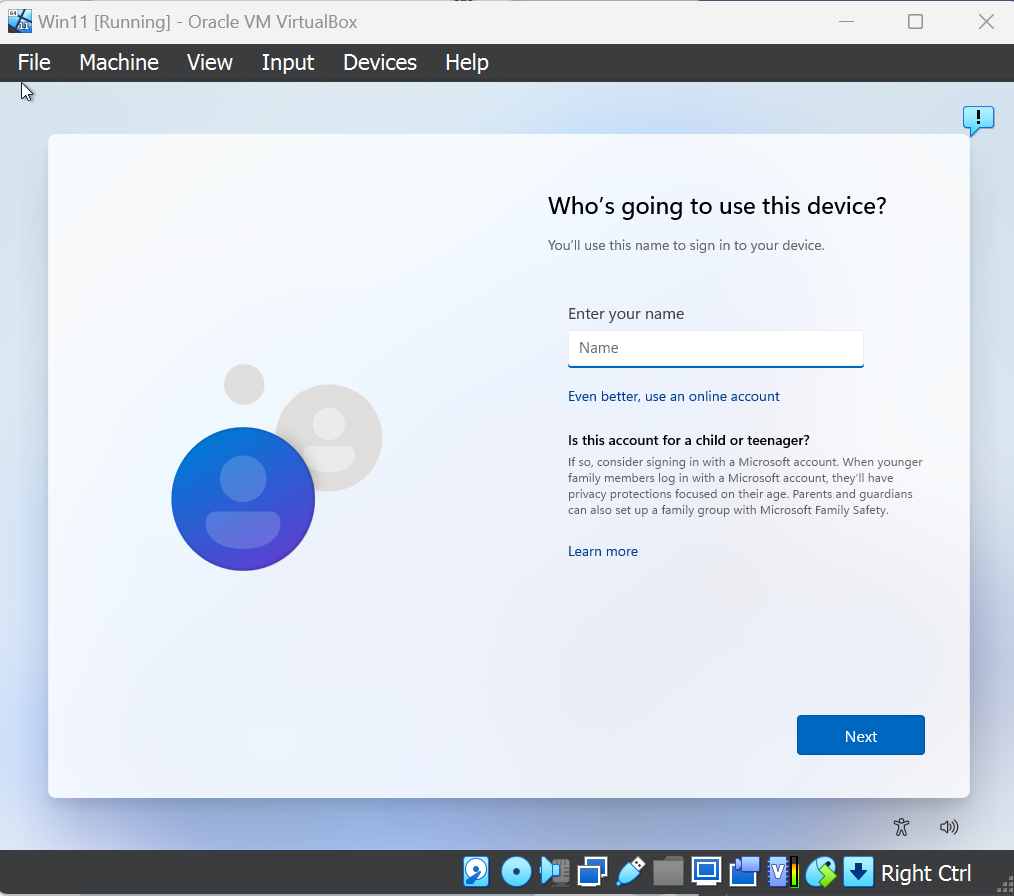
Task: Open the View menu
Action: [209, 62]
